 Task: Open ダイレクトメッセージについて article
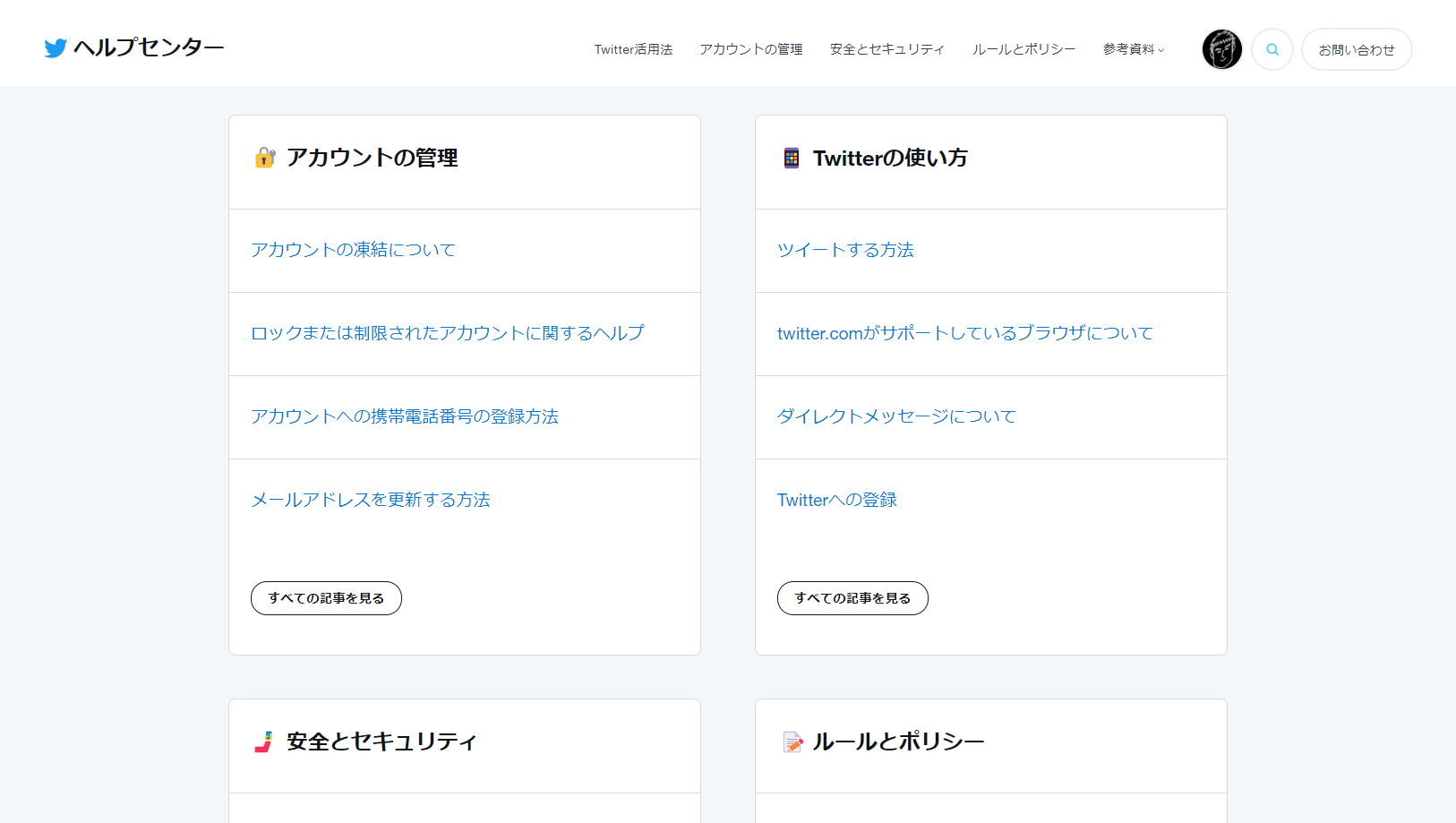[896, 416]
